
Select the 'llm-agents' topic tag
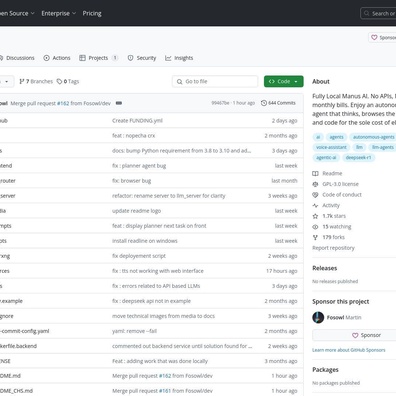[x=382, y=147]
